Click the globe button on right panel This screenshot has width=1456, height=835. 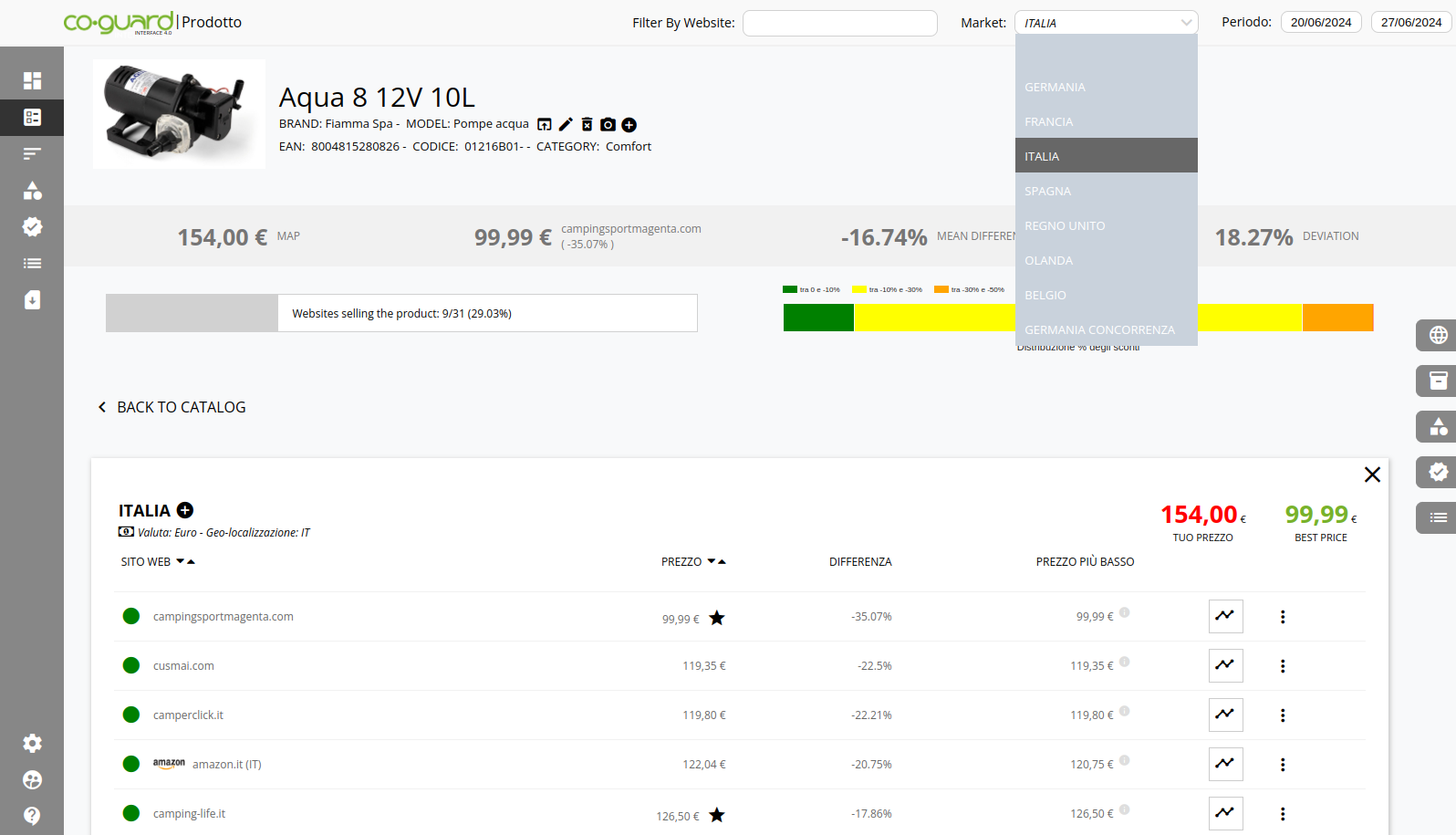tap(1438, 335)
